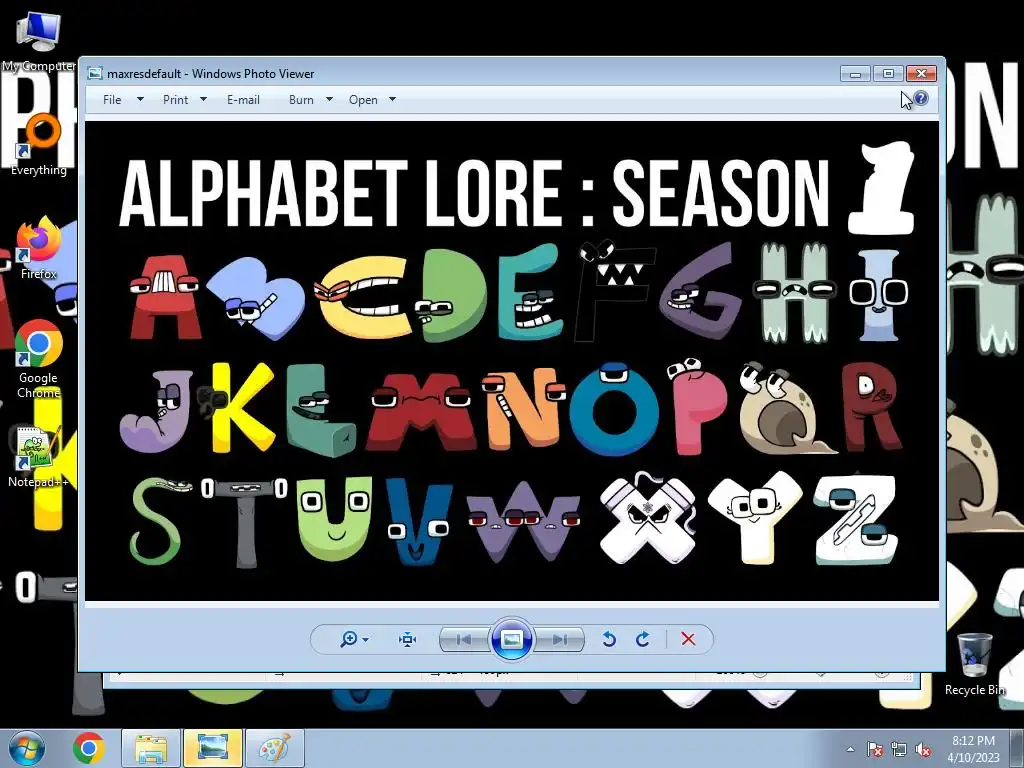The image size is (1024, 768).
Task: Click the network tray icon
Action: tap(899, 749)
